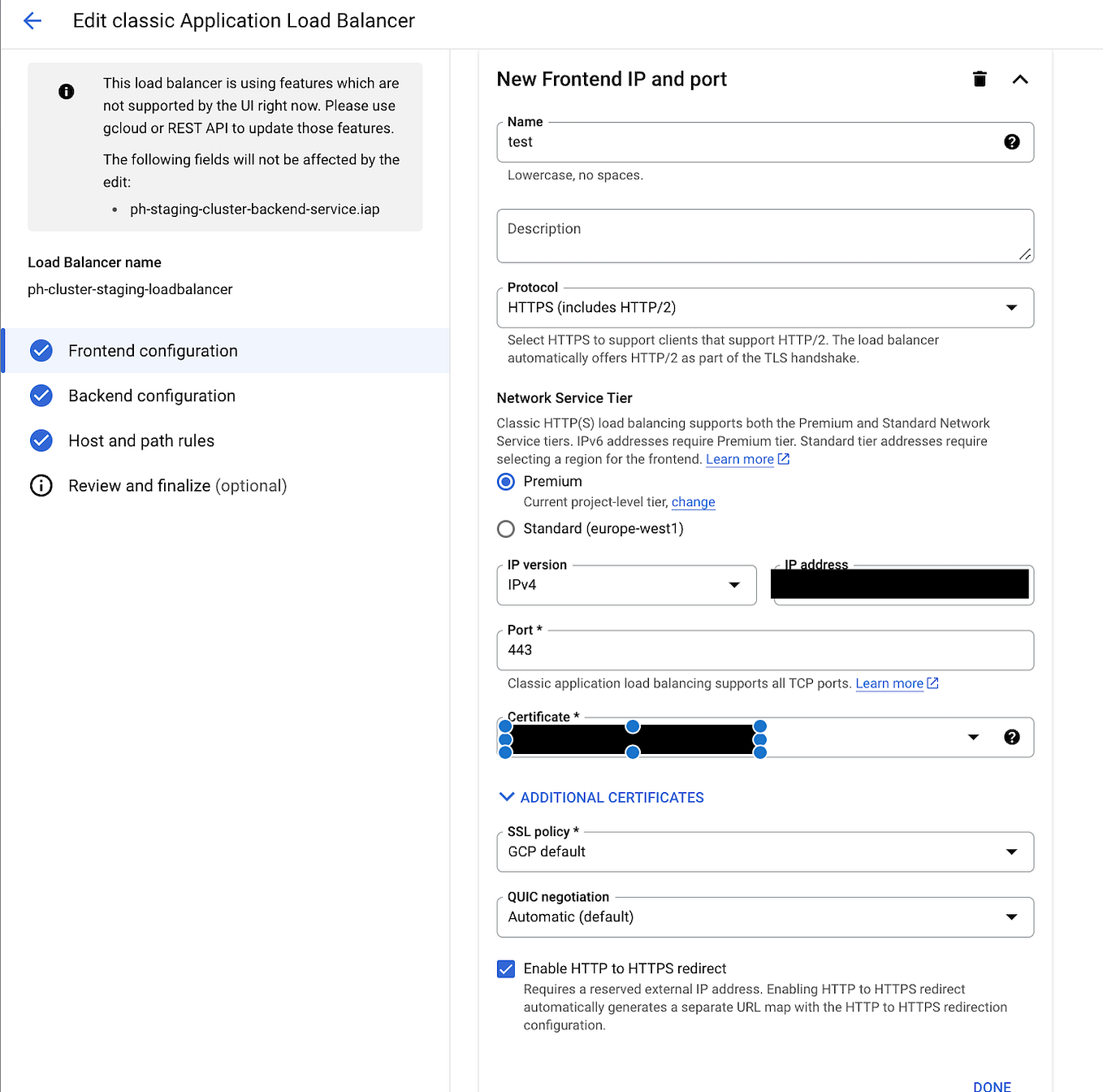Collapse the New Frontend IP and port card
This screenshot has width=1103, height=1092.
click(1019, 79)
